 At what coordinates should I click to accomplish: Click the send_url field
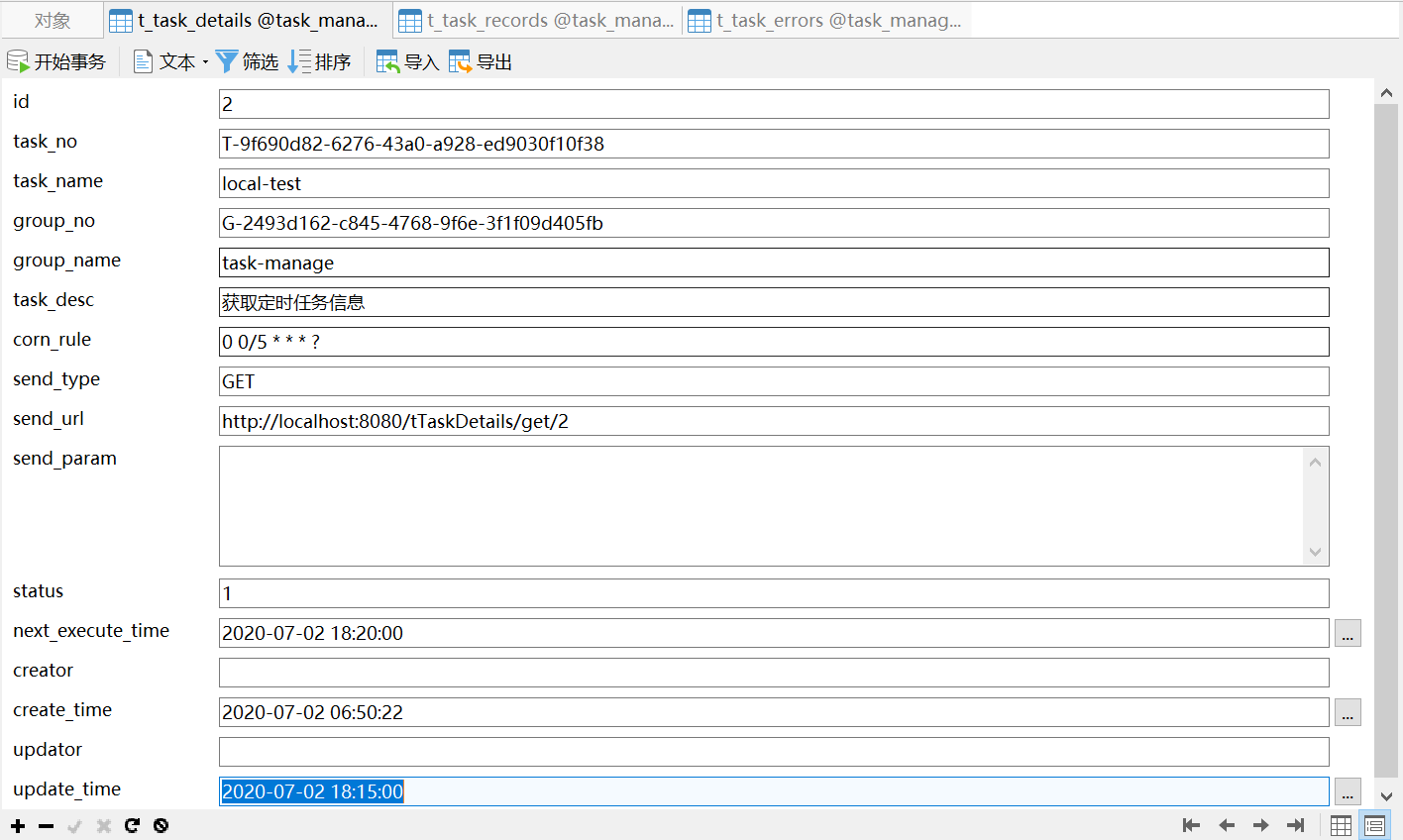pos(774,421)
